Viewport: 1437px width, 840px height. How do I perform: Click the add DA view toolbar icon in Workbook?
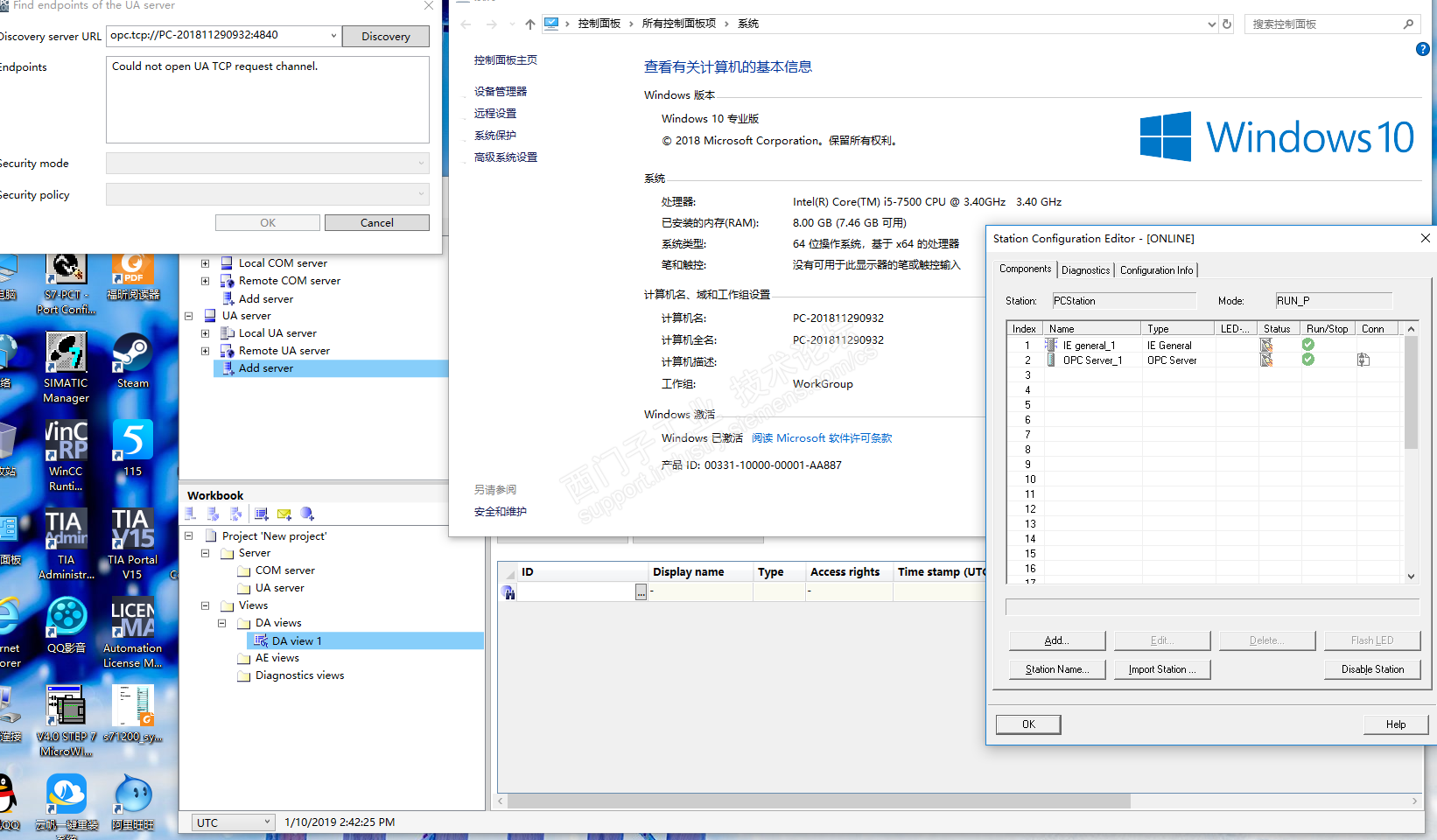[x=261, y=514]
